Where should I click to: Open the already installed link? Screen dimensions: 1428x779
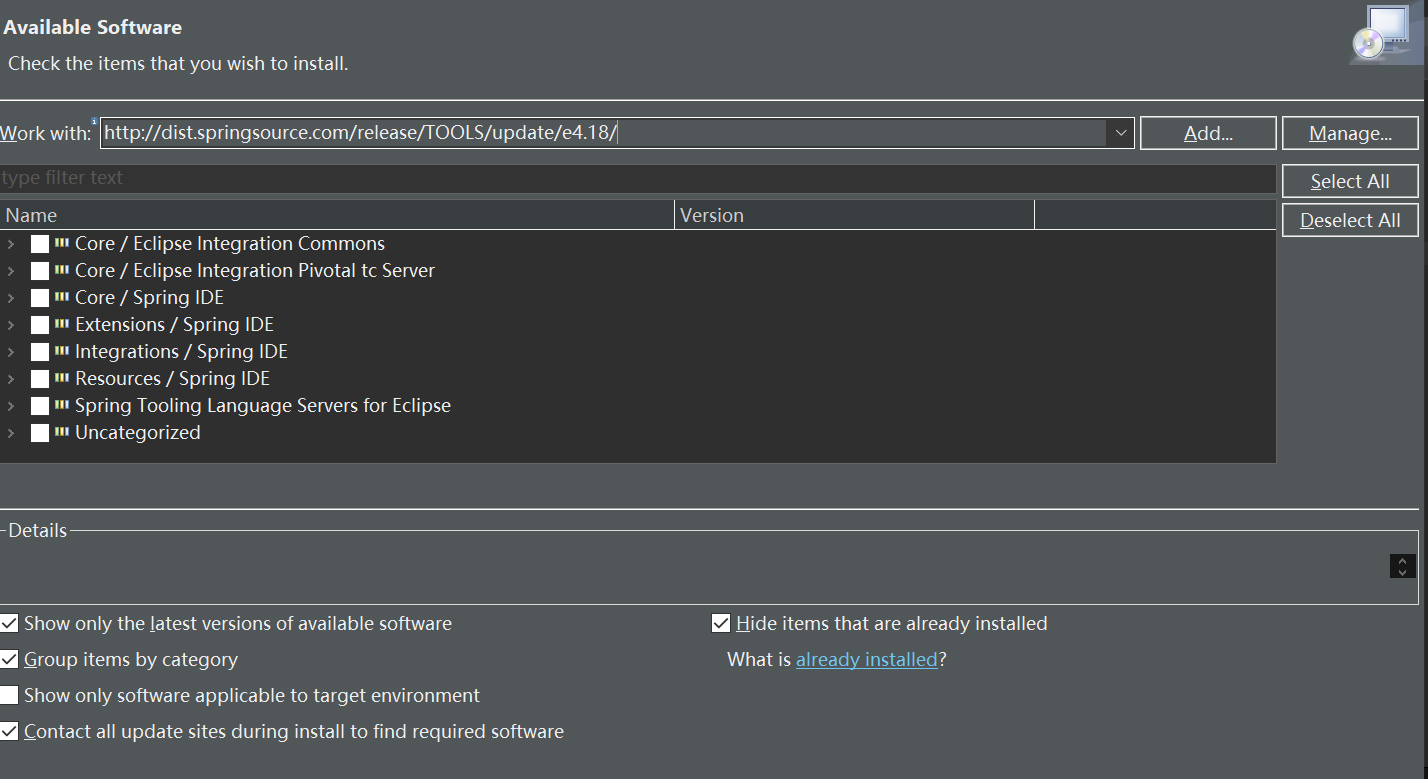(x=867, y=659)
